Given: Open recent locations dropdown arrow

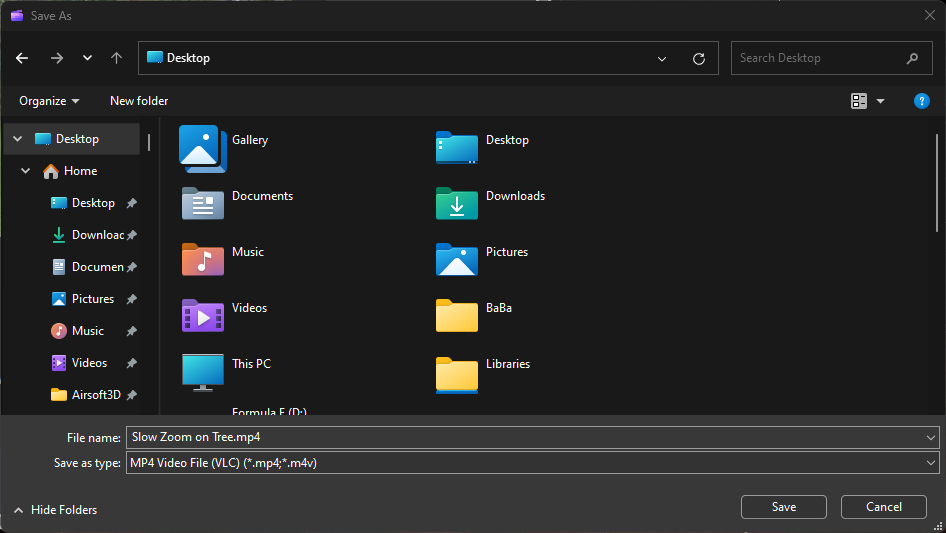Looking at the screenshot, I should click(x=87, y=58).
